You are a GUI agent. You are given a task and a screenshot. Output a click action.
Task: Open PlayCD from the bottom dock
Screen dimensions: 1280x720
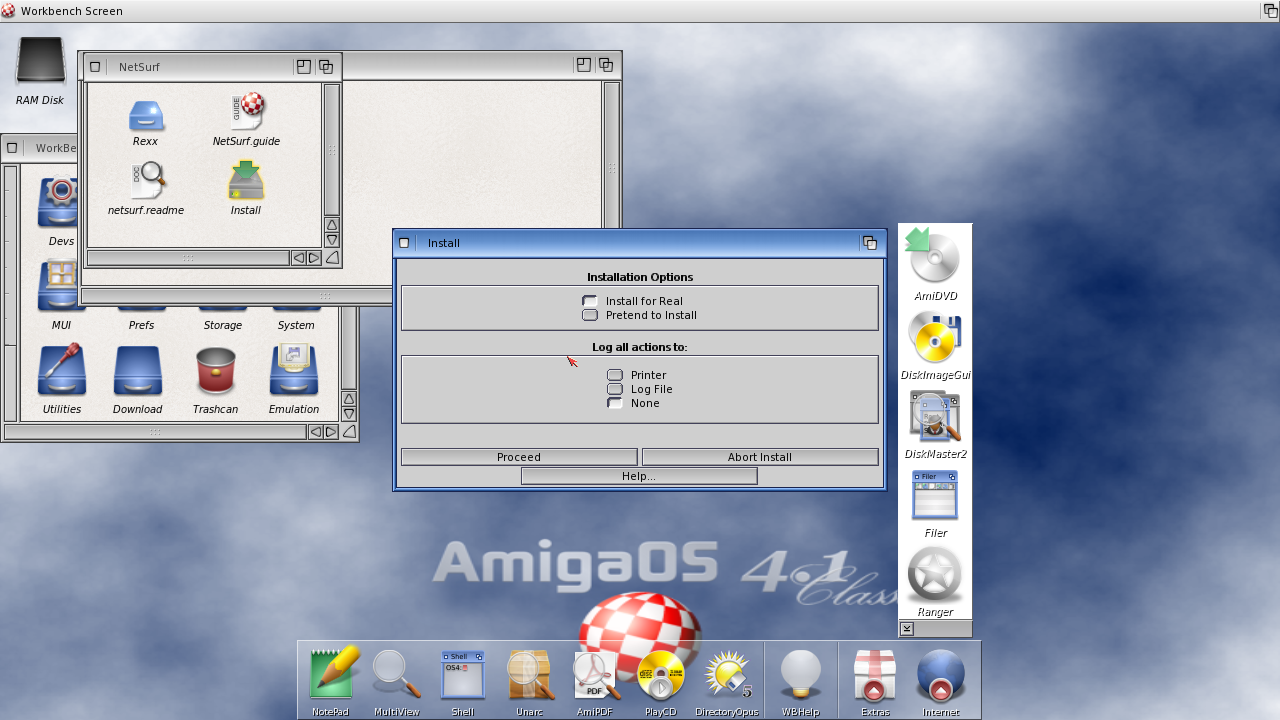[660, 675]
